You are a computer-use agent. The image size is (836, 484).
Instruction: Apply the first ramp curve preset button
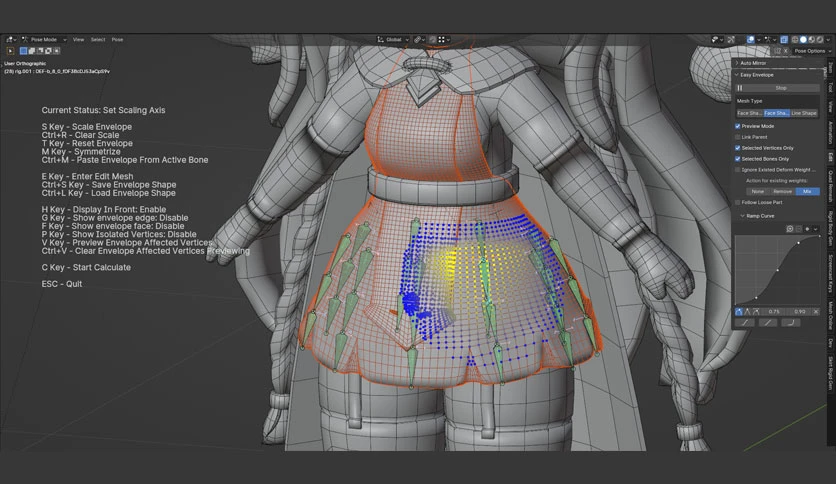point(745,323)
